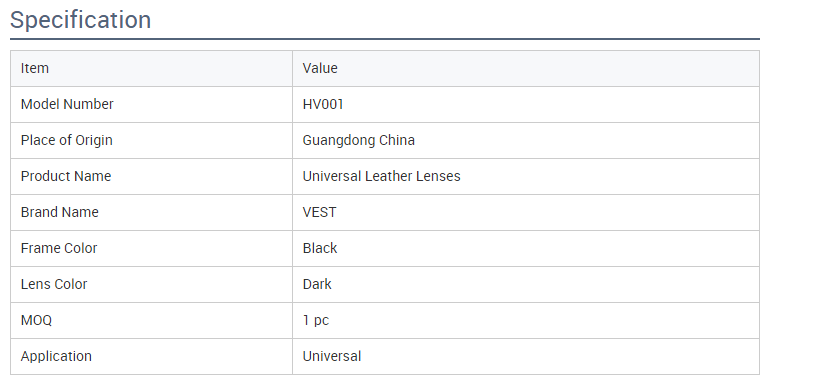
Task: Select the Dark lens color value
Action: coord(317,284)
